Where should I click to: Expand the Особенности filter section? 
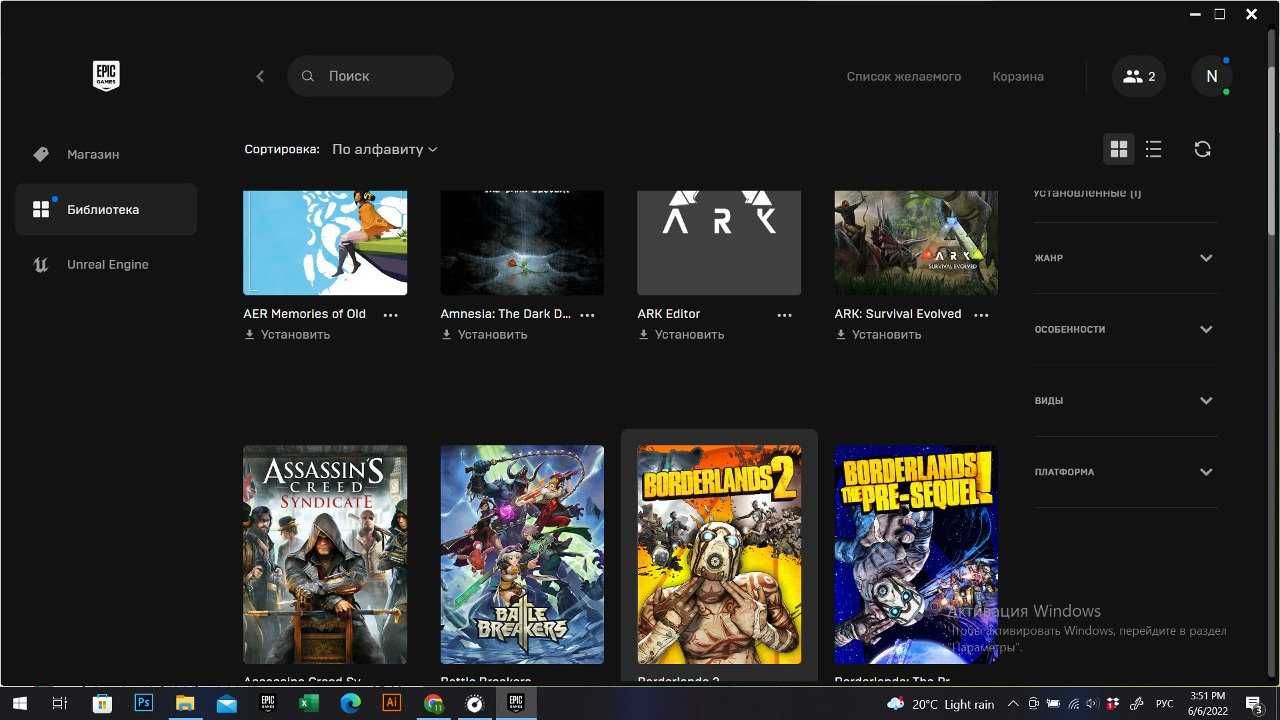1125,329
